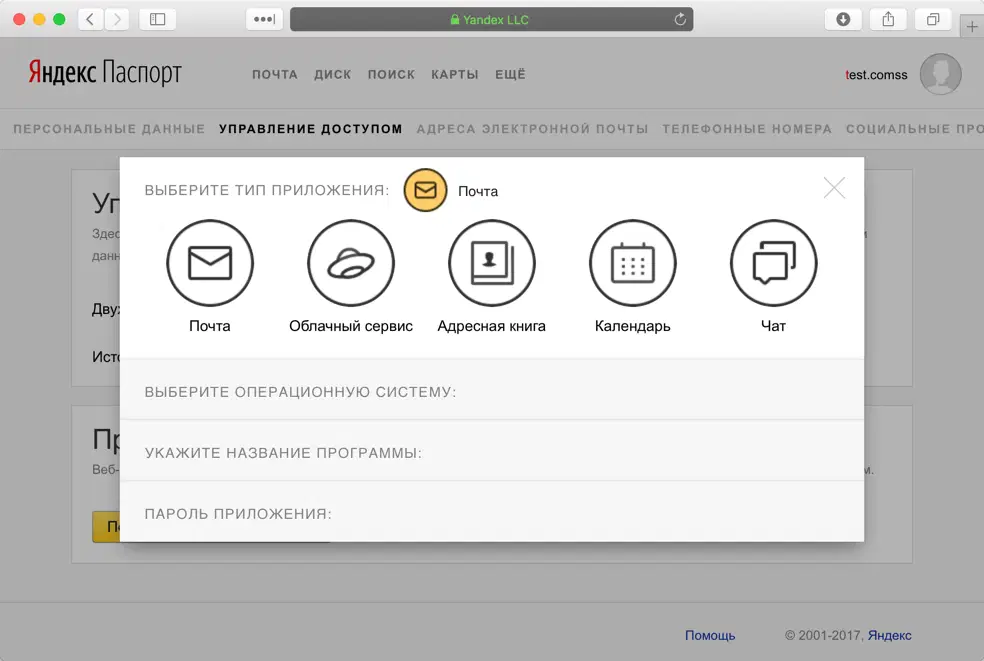Expand the ЕЩЁ navigation menu
984x661 pixels.
point(510,75)
